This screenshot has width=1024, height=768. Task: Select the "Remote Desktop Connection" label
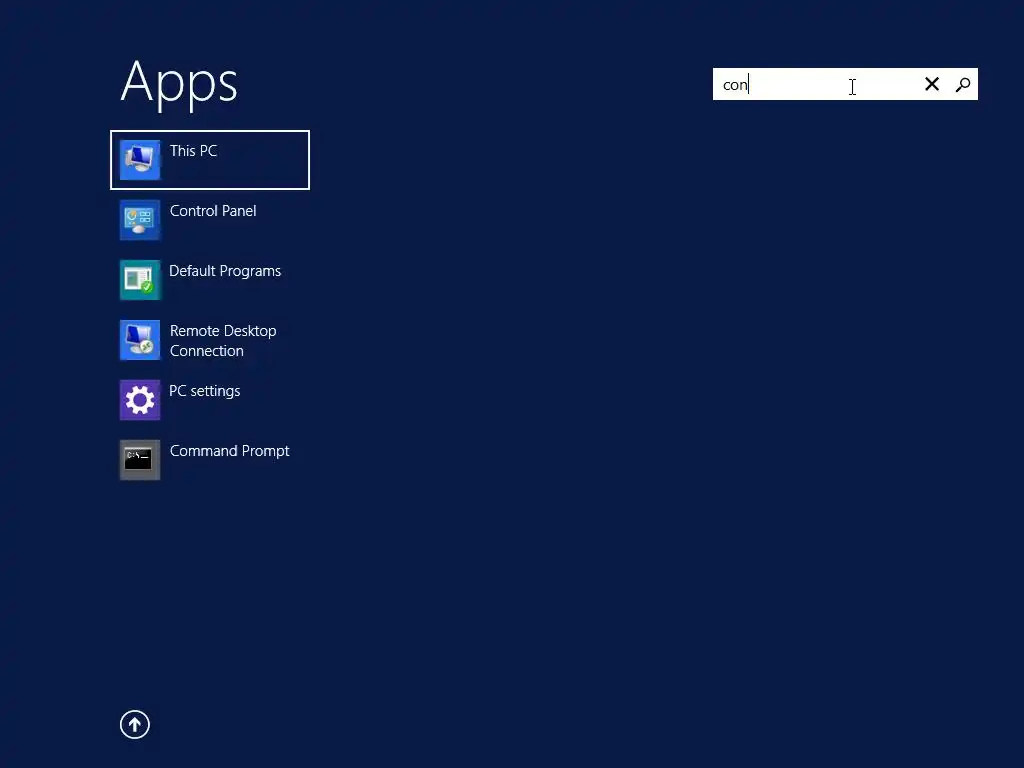click(x=223, y=341)
